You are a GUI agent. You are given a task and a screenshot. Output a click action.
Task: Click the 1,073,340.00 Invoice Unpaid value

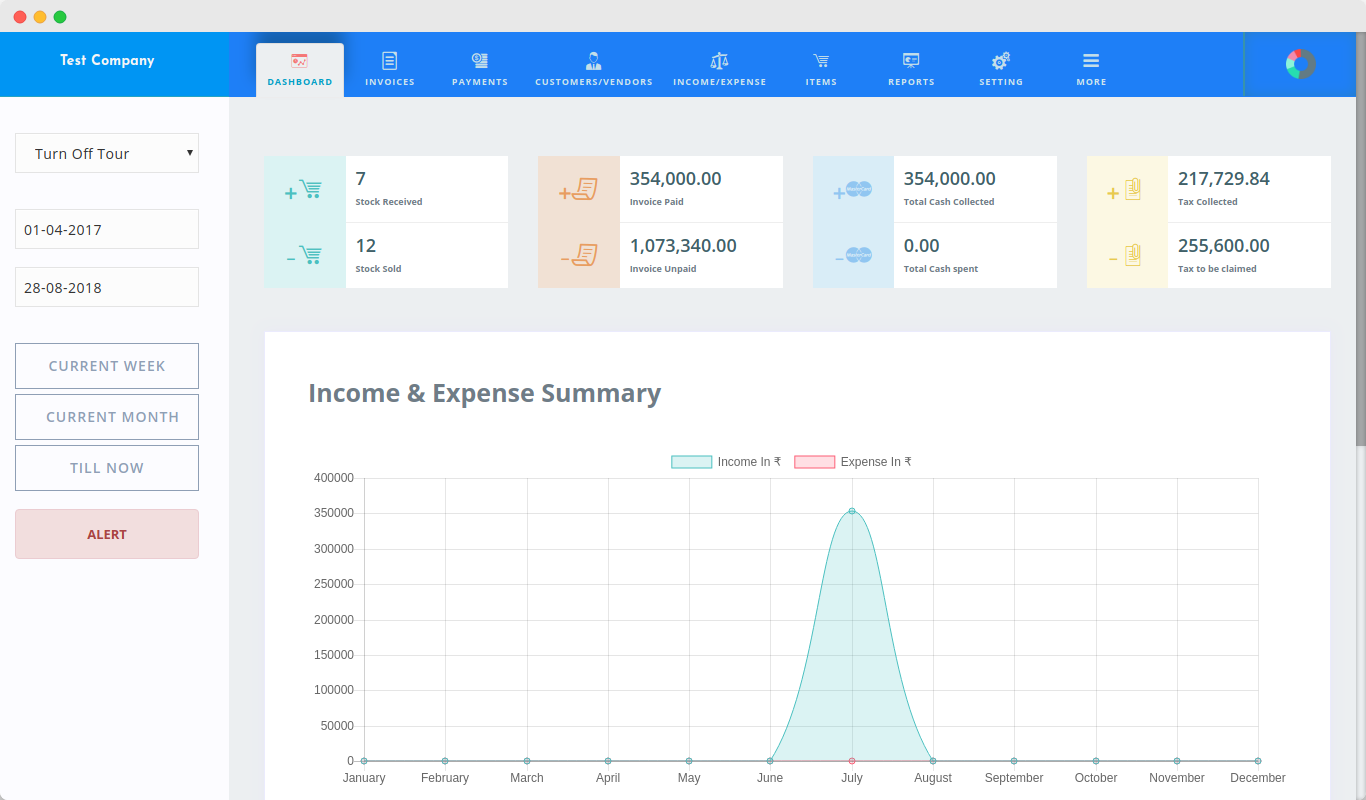[x=683, y=246]
